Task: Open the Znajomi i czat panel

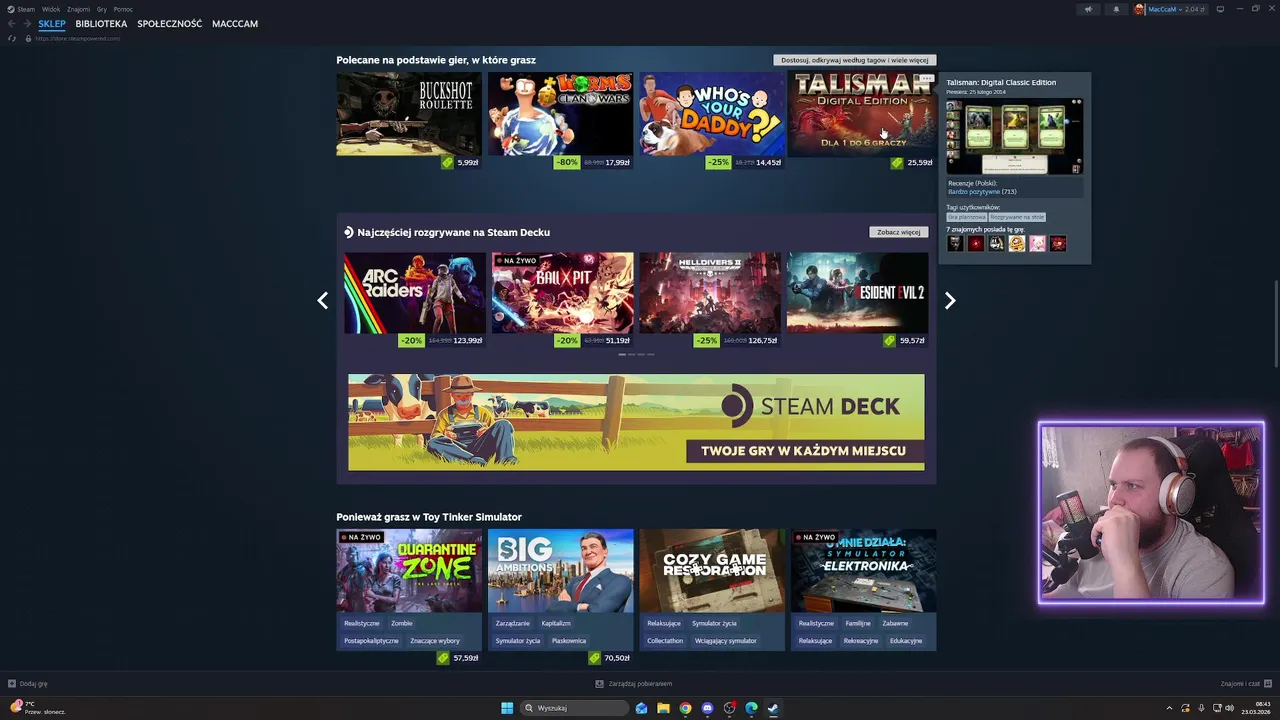Action: coord(1245,684)
